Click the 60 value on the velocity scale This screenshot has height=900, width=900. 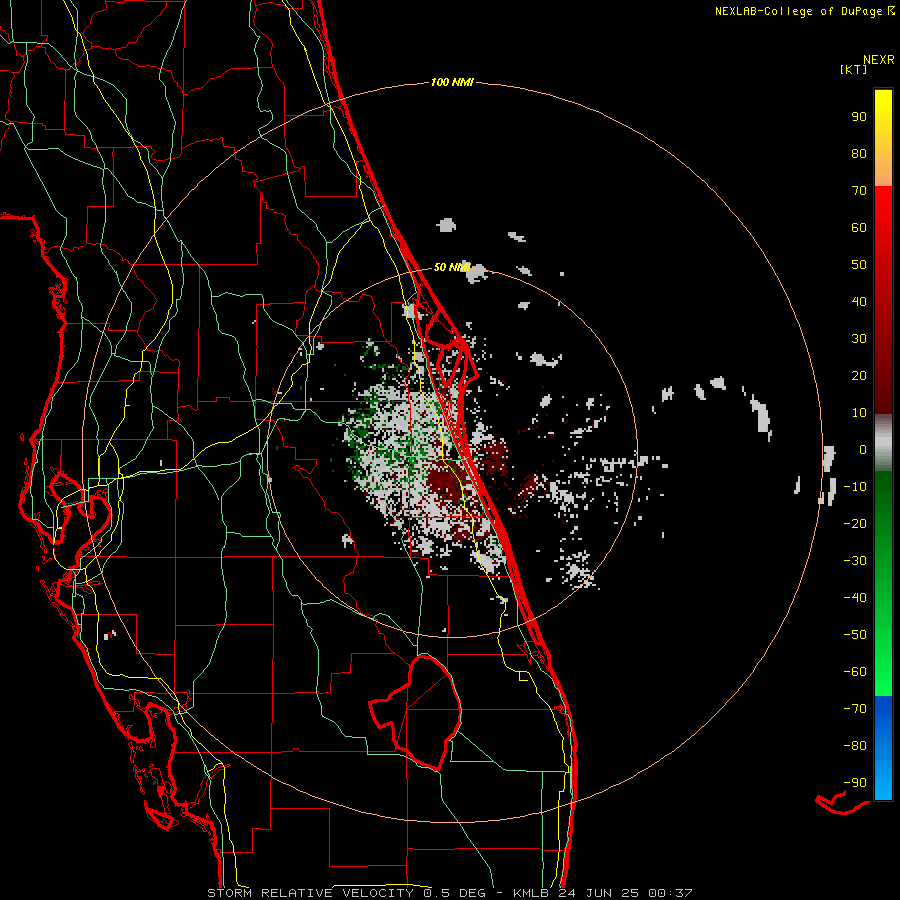859,227
